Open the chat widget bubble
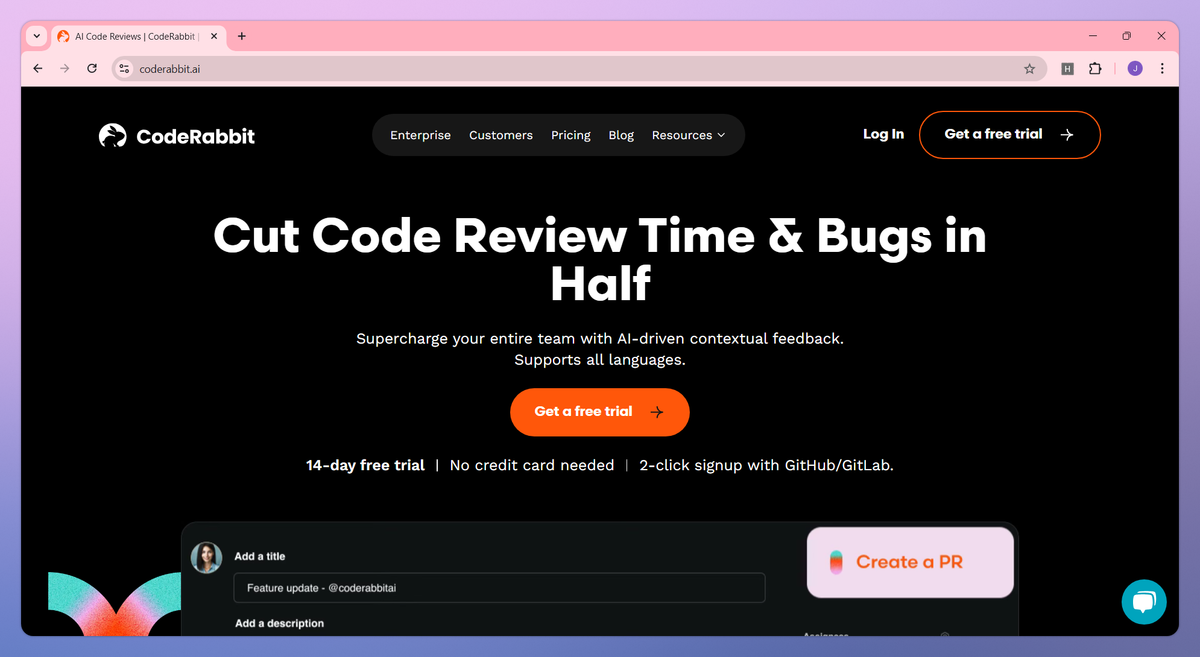The width and height of the screenshot is (1200, 657). tap(1144, 602)
